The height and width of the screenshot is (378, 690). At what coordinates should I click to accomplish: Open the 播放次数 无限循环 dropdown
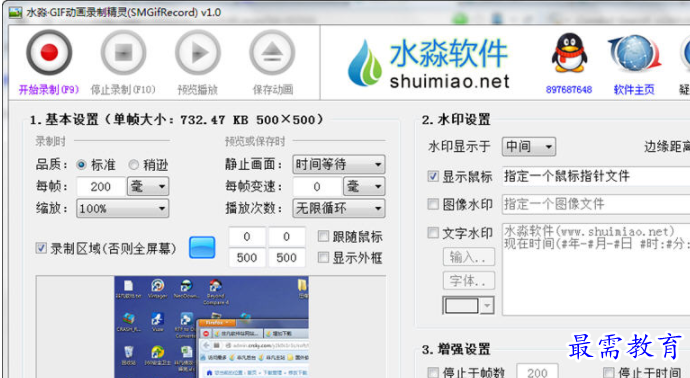pyautogui.click(x=338, y=208)
